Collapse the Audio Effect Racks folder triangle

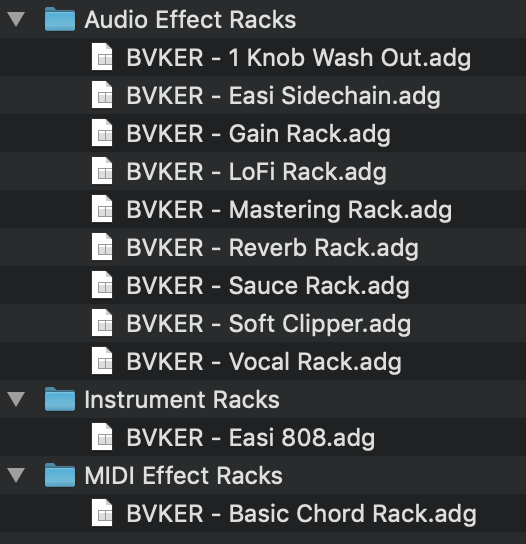pos(16,19)
